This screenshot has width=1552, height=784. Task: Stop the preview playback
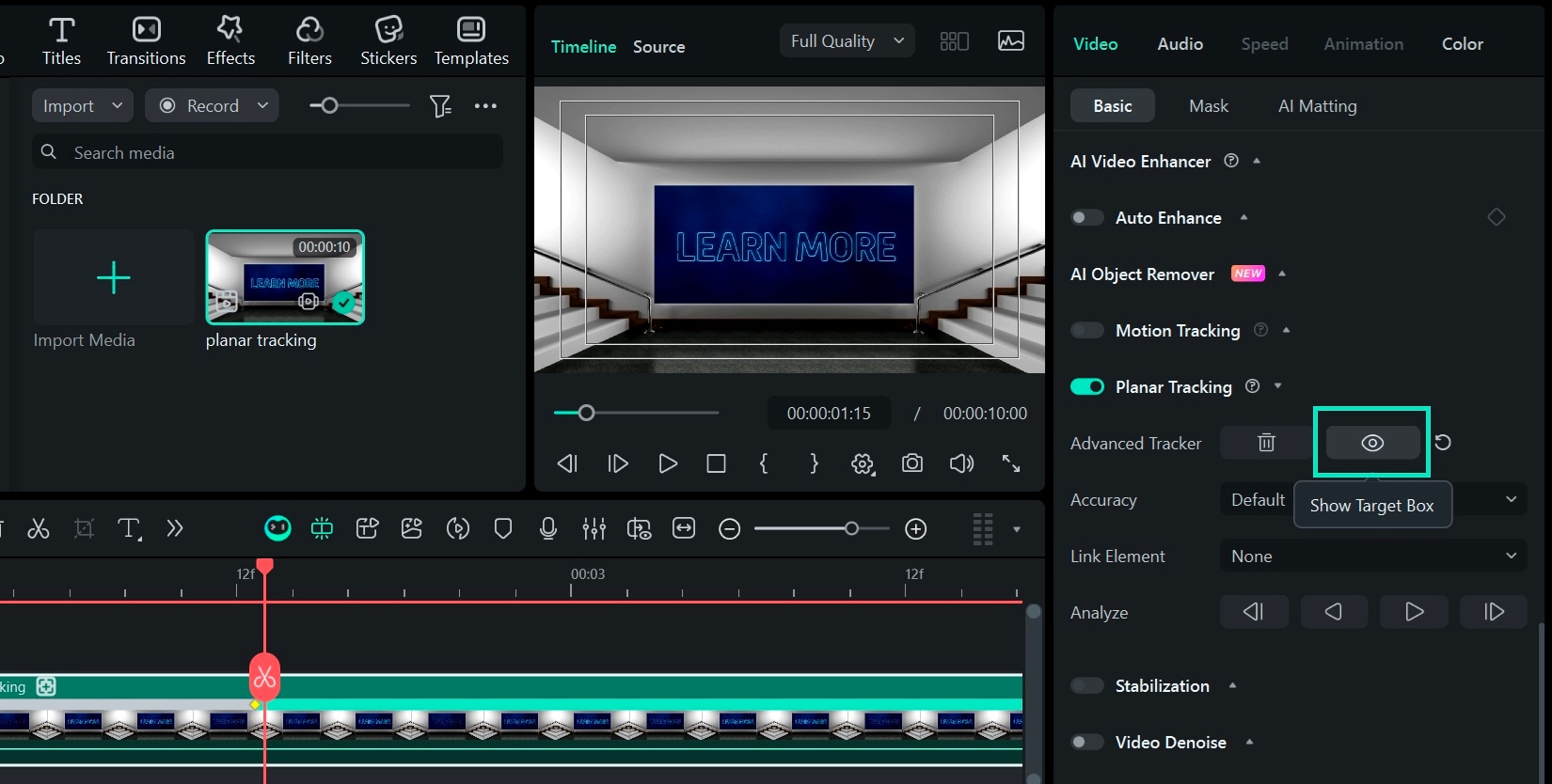tap(716, 463)
